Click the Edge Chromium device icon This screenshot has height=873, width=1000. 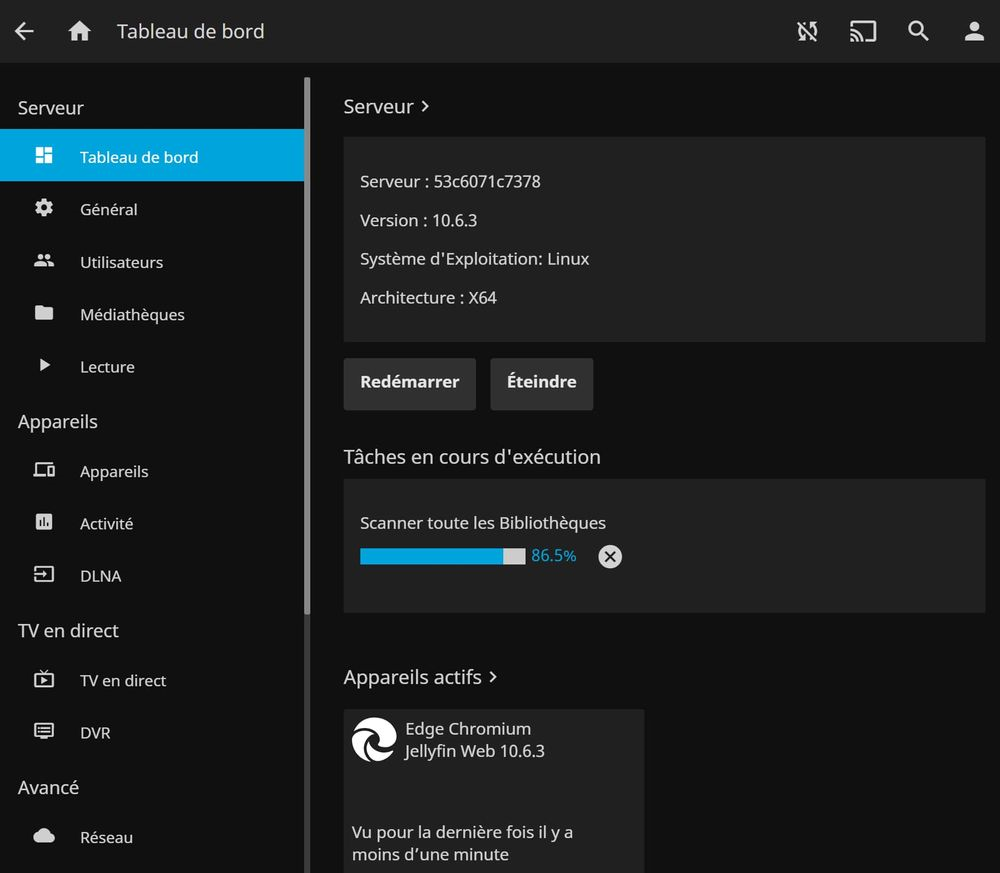[374, 740]
